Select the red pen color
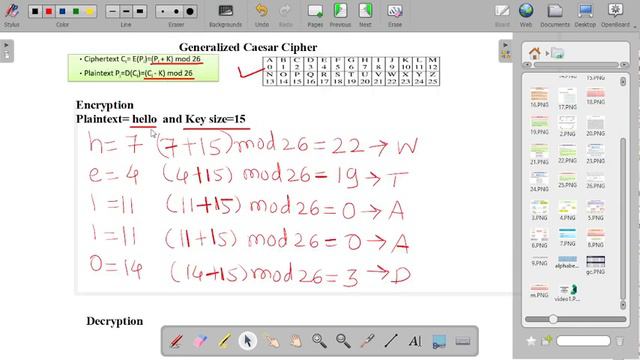 (49, 11)
